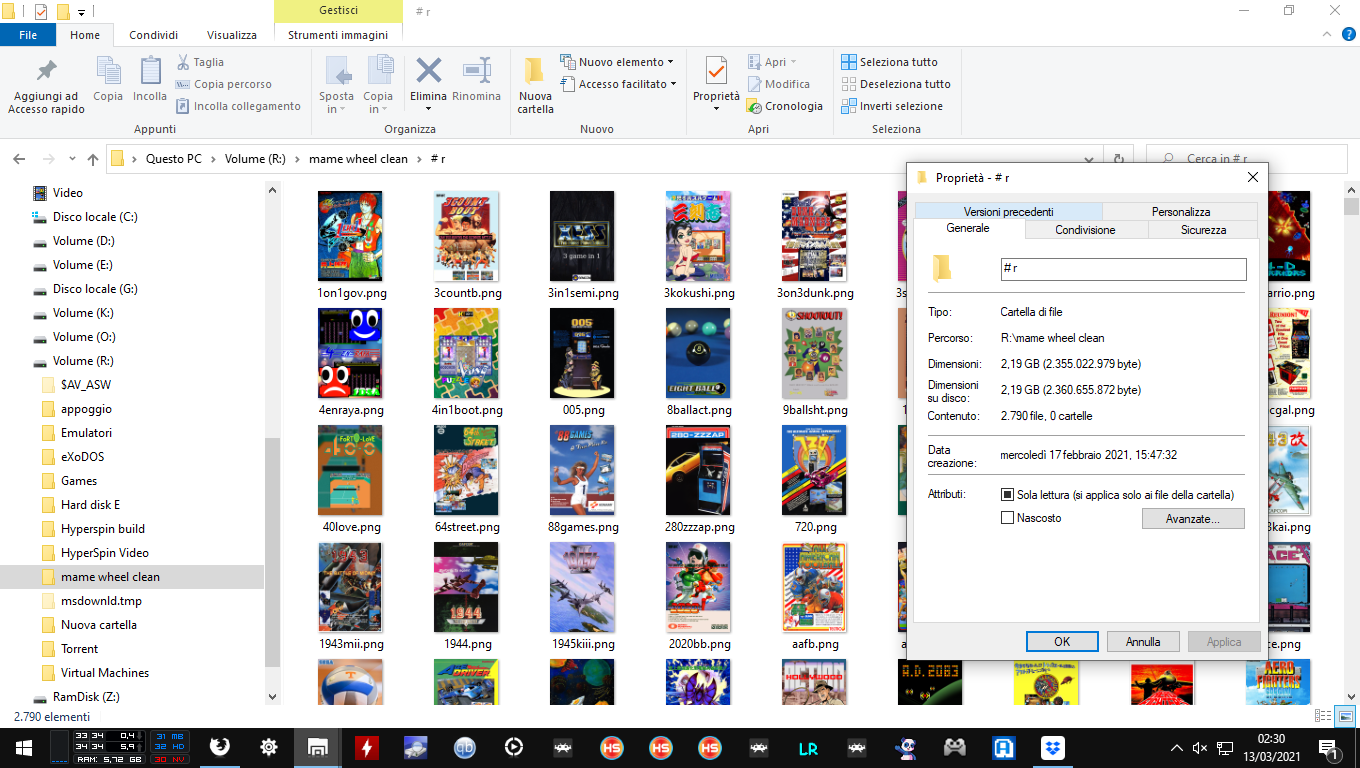The height and width of the screenshot is (768, 1360).
Task: Click the Avanzate button
Action: (x=1193, y=519)
